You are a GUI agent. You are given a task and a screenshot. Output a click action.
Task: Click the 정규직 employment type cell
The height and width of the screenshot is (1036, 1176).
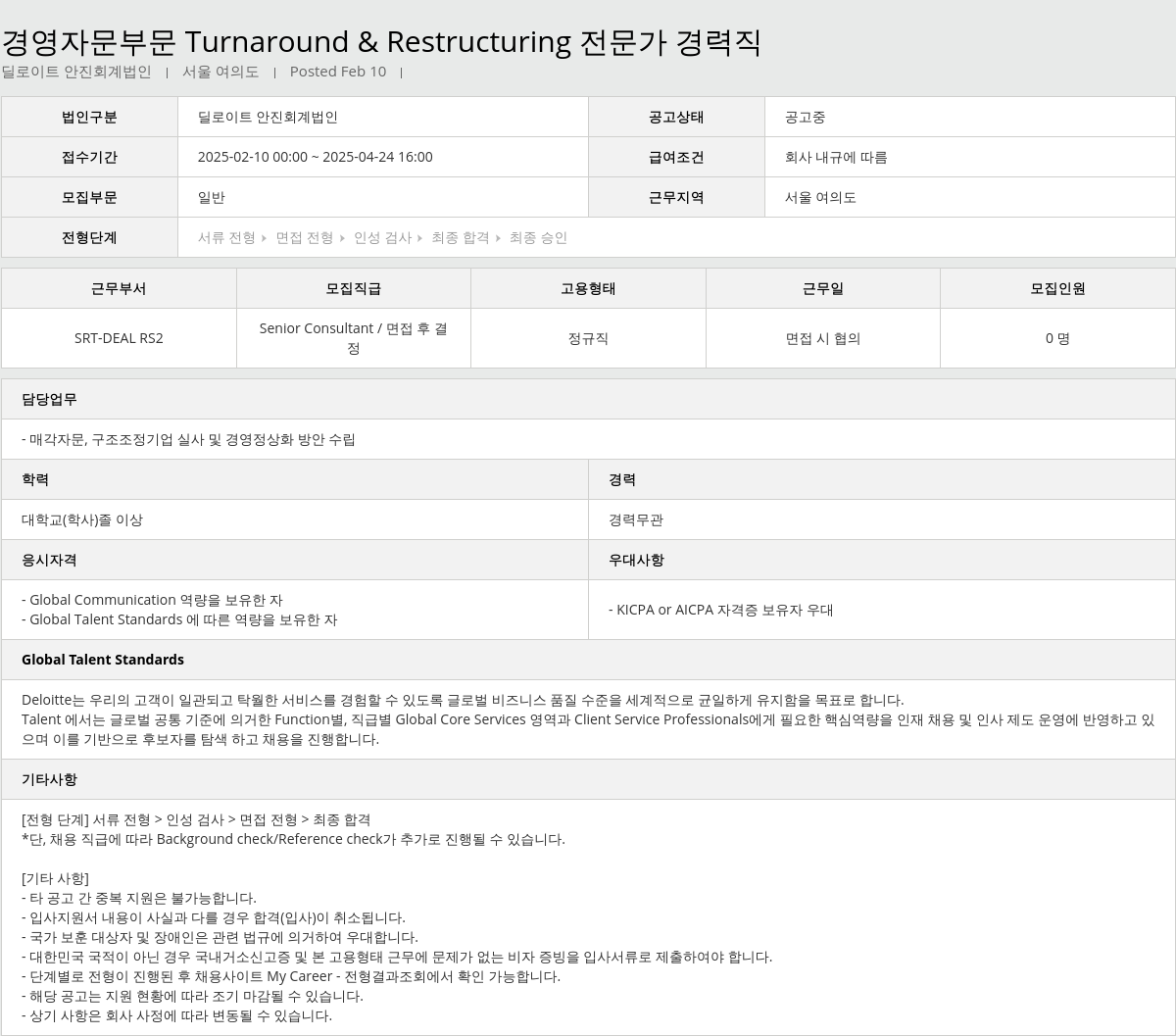pyautogui.click(x=588, y=338)
